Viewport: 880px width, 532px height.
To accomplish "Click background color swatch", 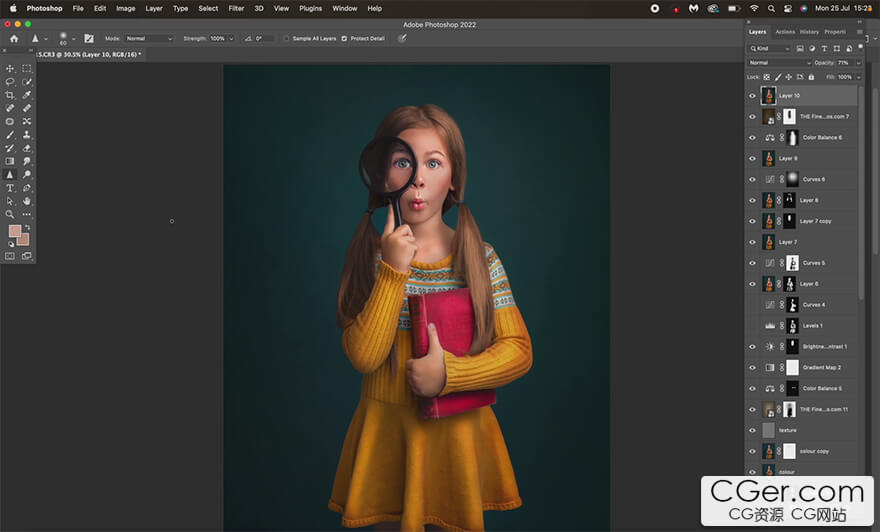I will [x=24, y=241].
